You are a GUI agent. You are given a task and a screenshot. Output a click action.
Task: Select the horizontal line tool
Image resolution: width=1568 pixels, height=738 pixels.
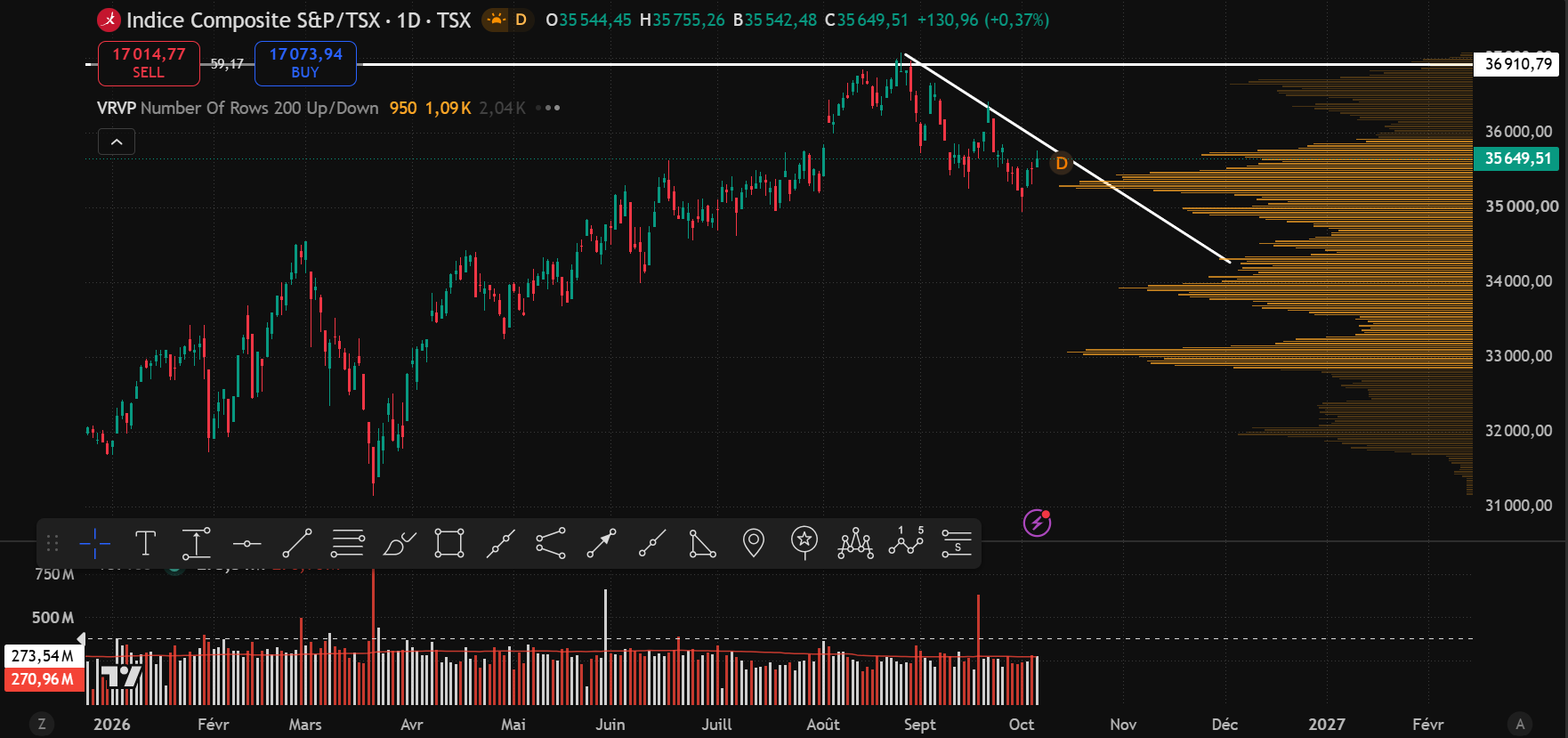point(247,543)
